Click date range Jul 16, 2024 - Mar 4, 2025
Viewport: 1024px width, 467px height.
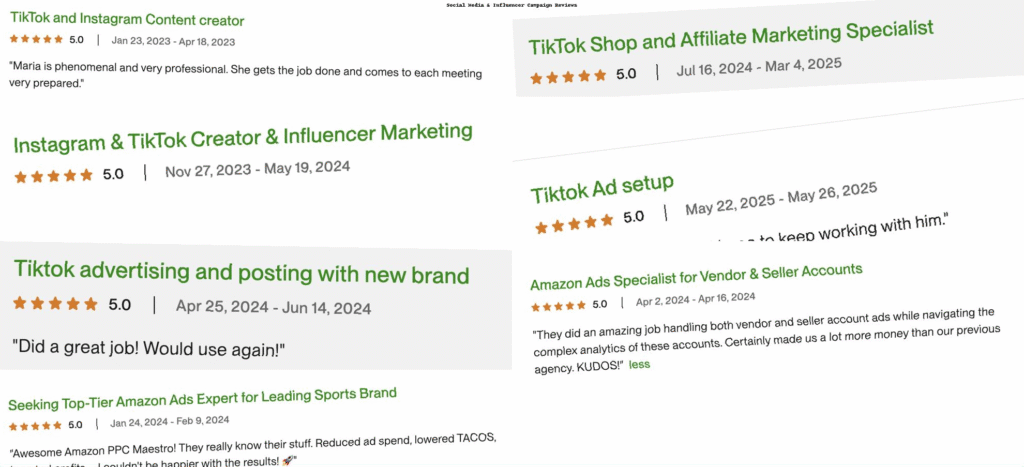(x=759, y=67)
